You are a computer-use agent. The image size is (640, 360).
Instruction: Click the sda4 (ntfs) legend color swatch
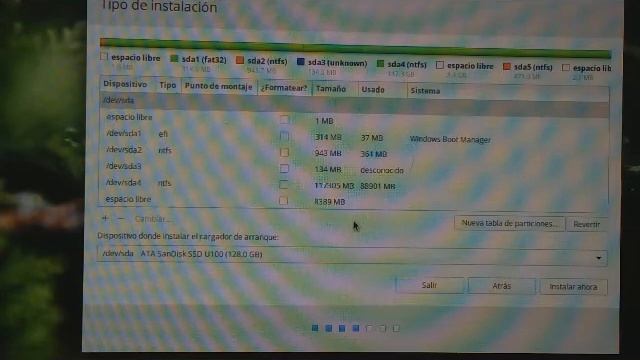coord(380,63)
